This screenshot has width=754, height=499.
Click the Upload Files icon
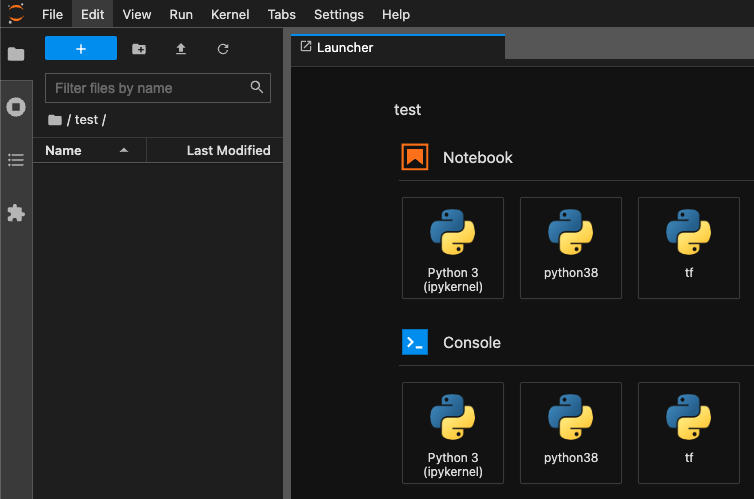[x=181, y=49]
